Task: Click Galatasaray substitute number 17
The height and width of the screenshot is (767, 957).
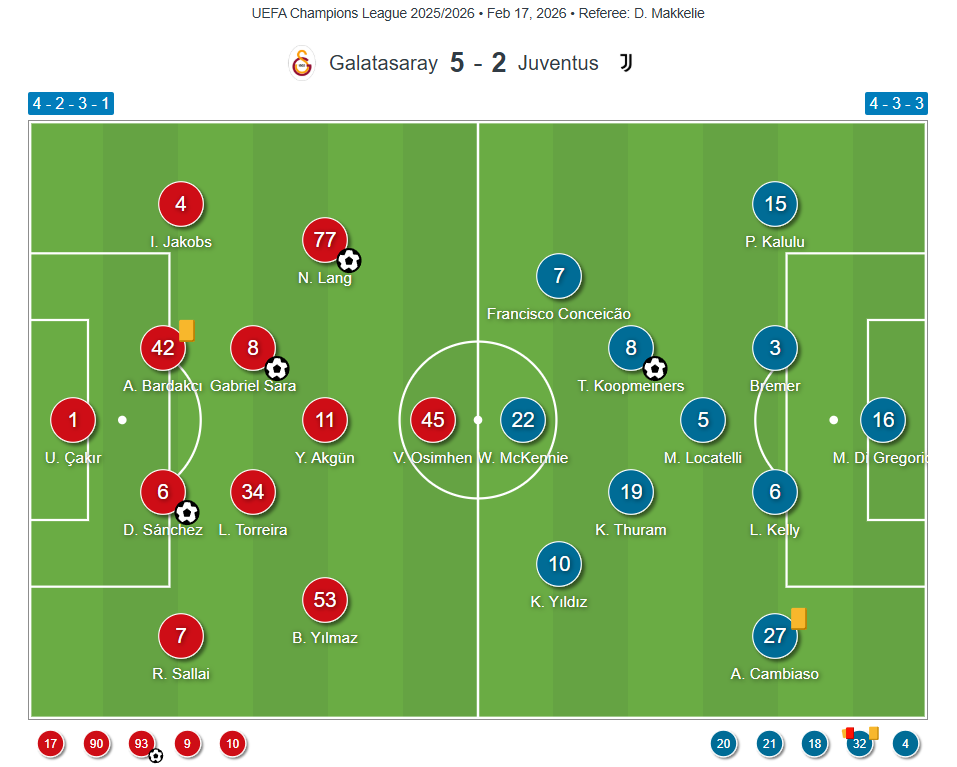Action: click(51, 744)
